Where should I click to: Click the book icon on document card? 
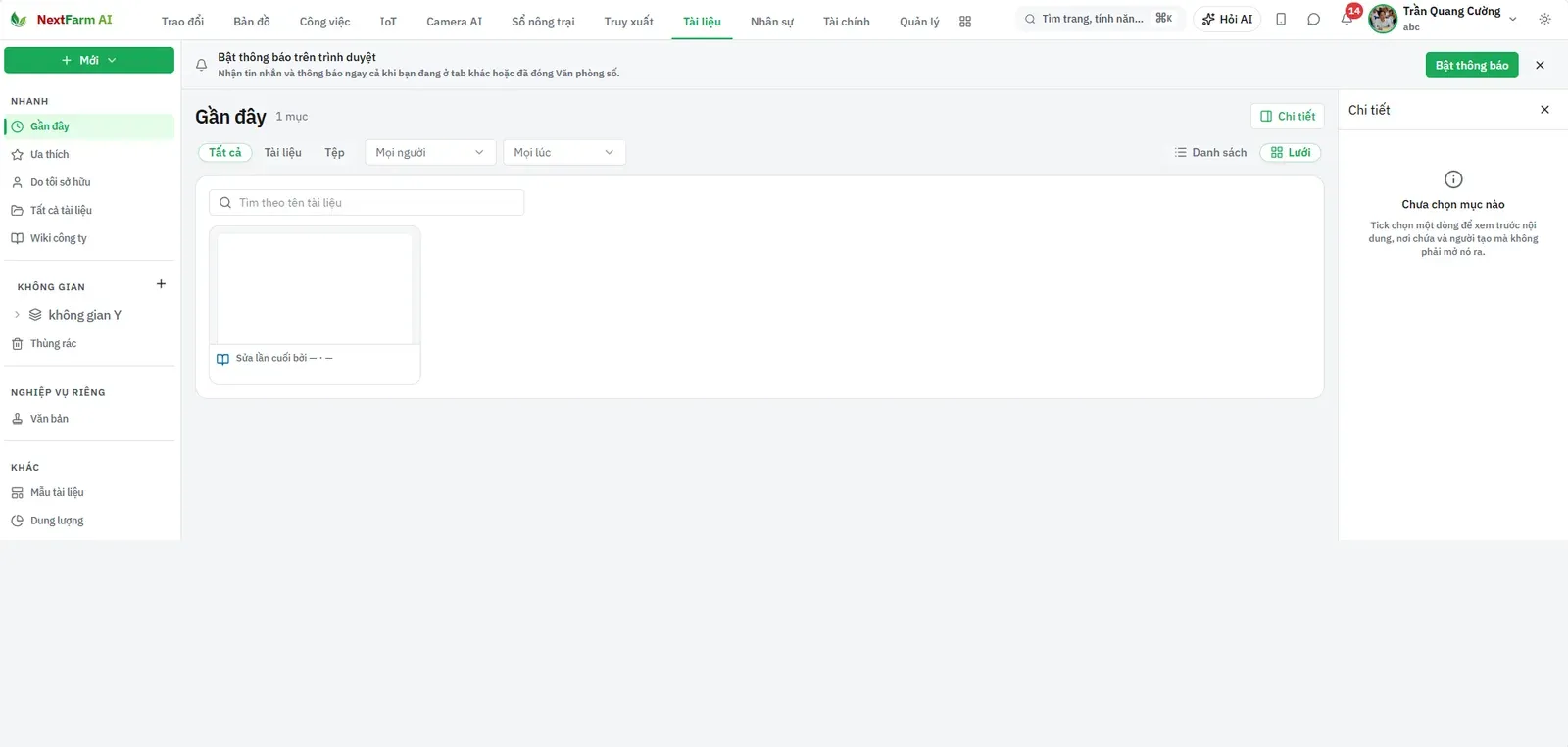click(222, 359)
